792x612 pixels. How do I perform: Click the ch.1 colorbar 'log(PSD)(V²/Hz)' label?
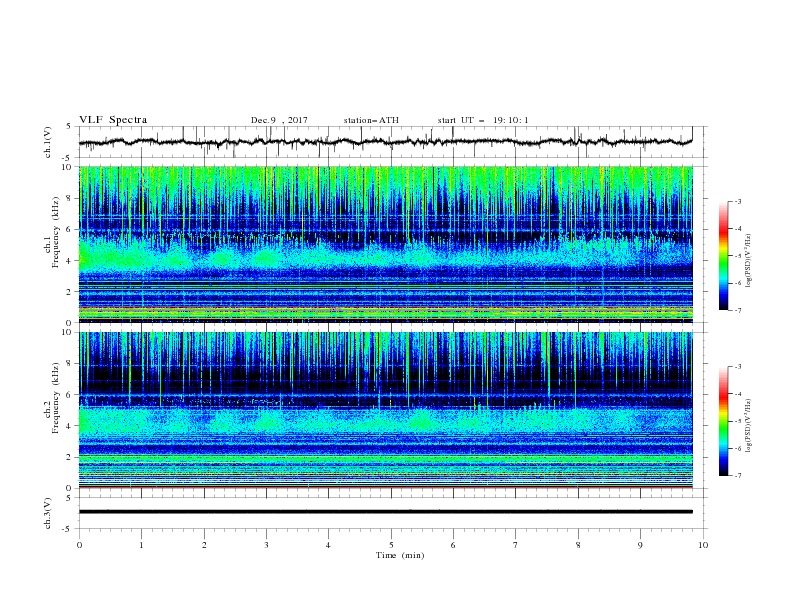tap(749, 261)
